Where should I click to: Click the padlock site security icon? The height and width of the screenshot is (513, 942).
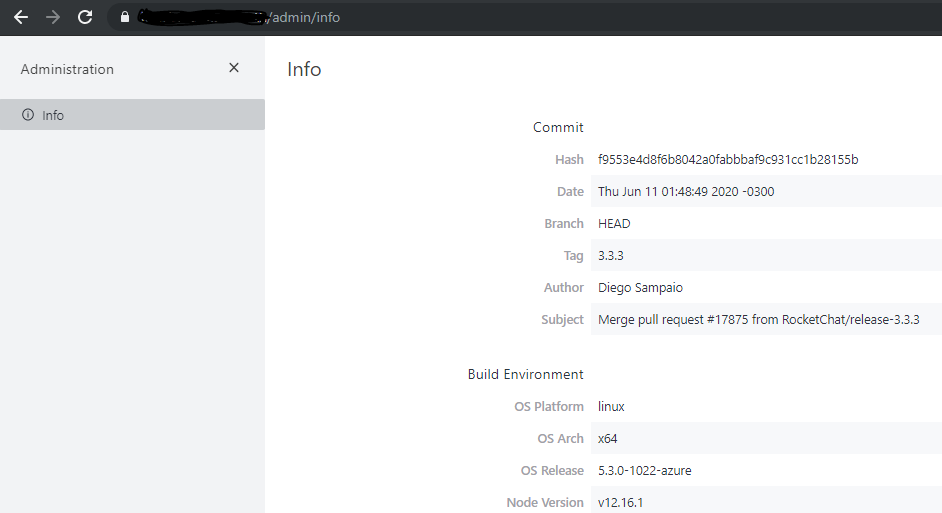[x=124, y=17]
